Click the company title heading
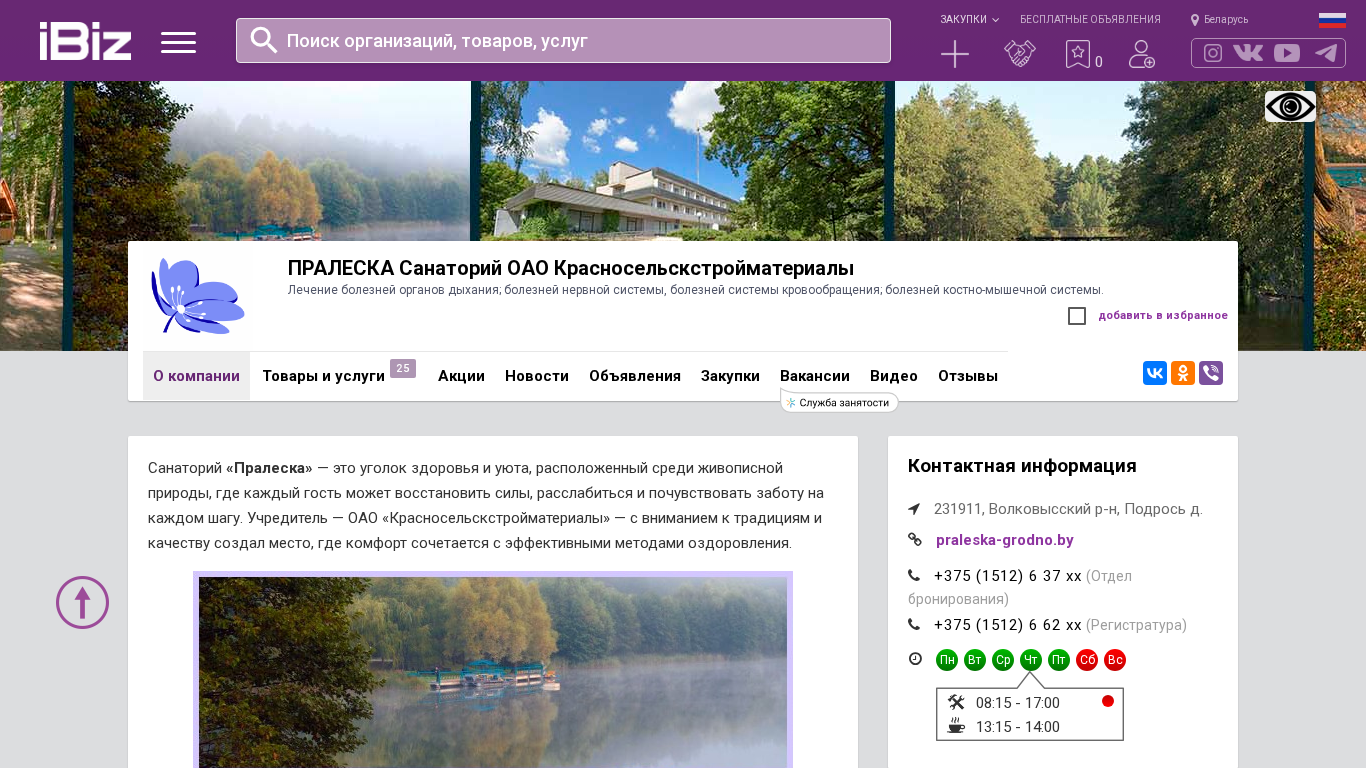This screenshot has width=1366, height=768. point(571,268)
